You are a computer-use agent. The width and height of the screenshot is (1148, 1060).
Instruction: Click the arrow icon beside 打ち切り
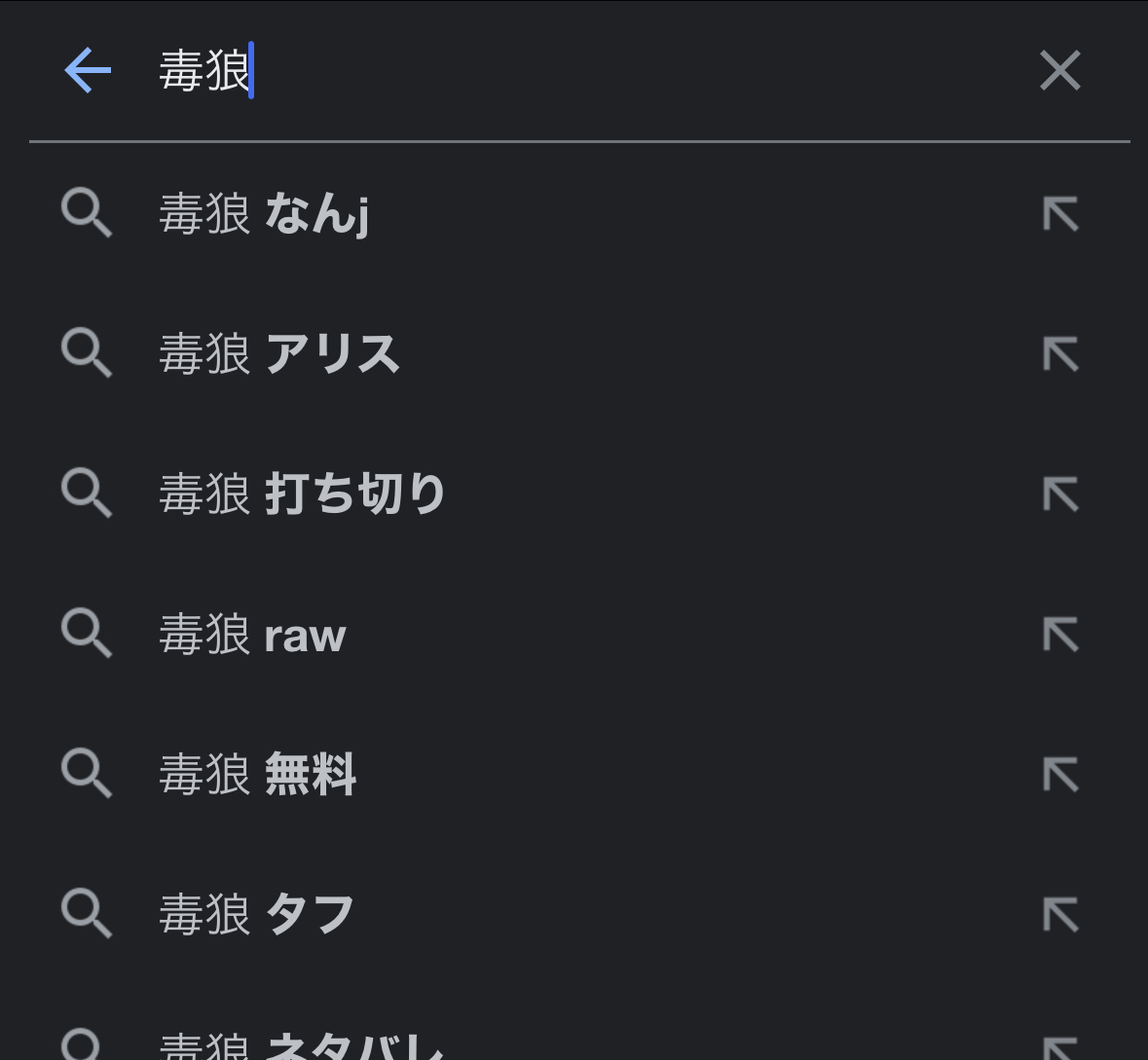(1060, 494)
